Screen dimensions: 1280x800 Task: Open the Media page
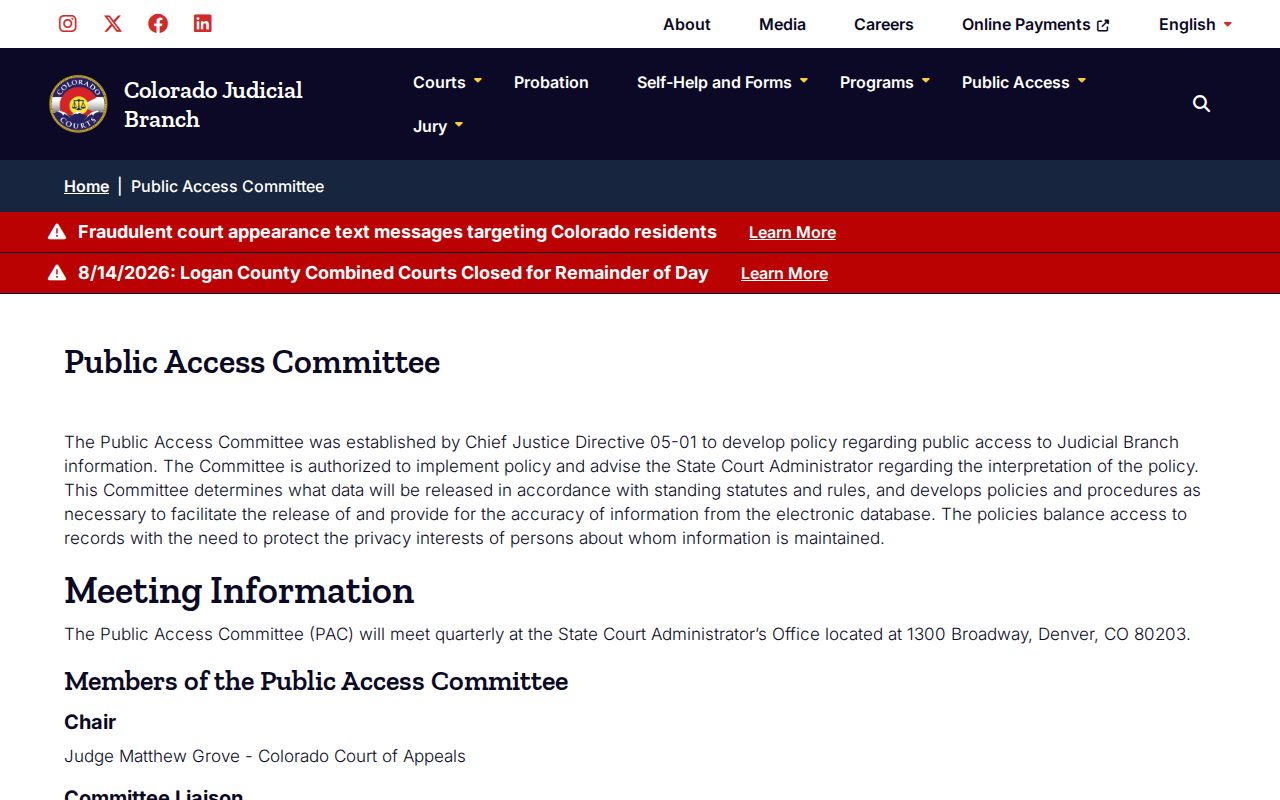pyautogui.click(x=782, y=24)
